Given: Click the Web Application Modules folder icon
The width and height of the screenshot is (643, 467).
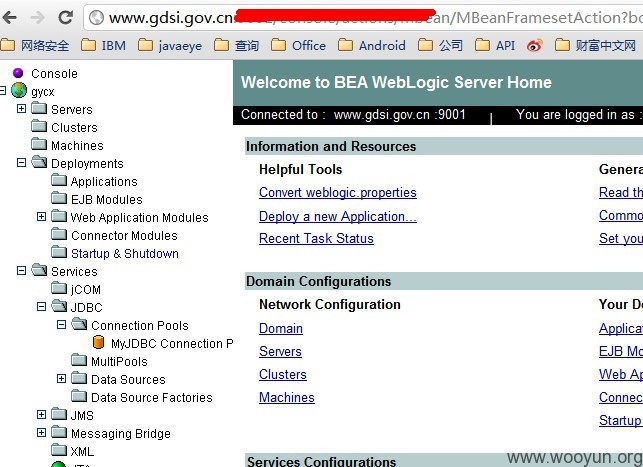Looking at the screenshot, I should [59, 216].
